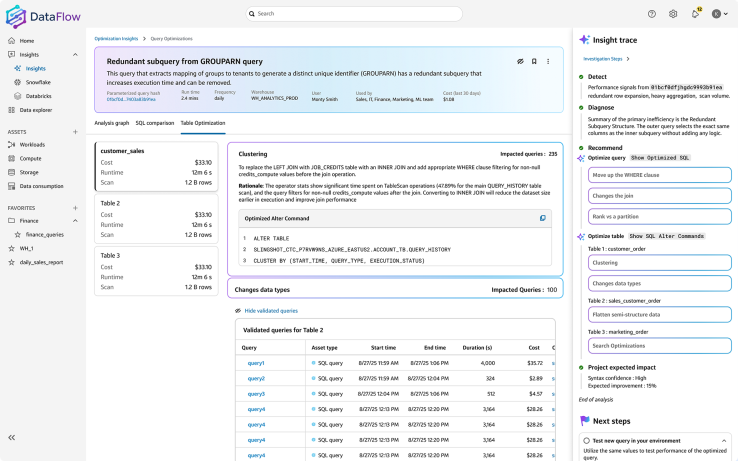Toggle hide insight eye icon in header card
The image size is (738, 461).
520,61
